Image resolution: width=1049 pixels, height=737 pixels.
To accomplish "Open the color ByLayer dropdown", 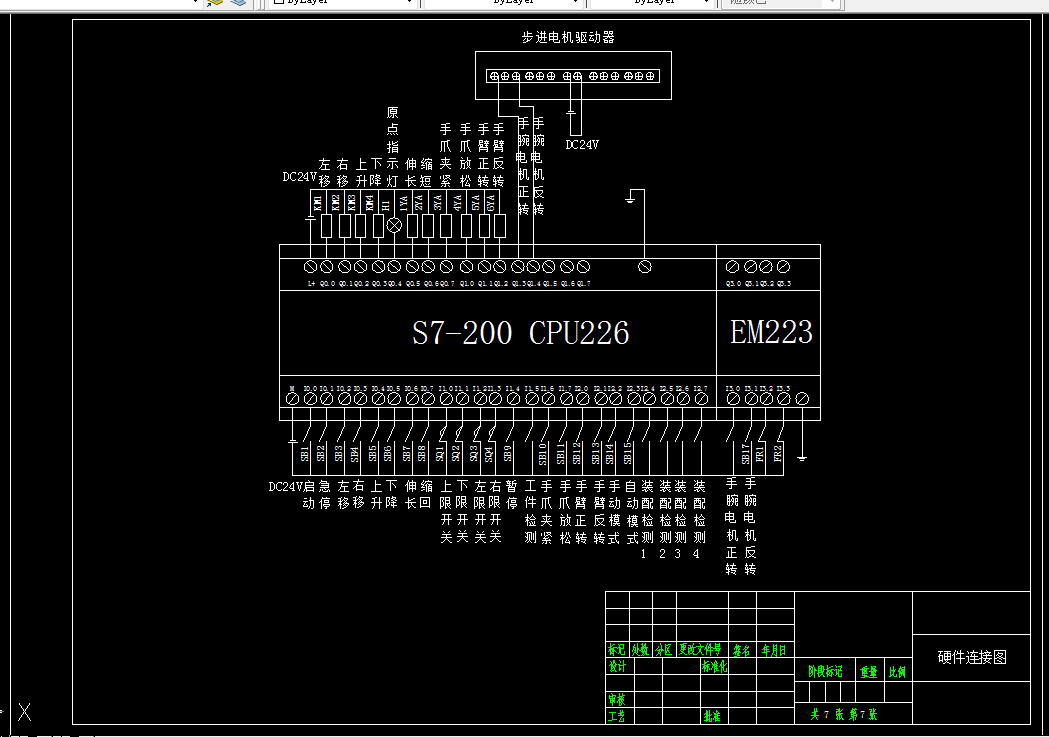I will click(344, 3).
